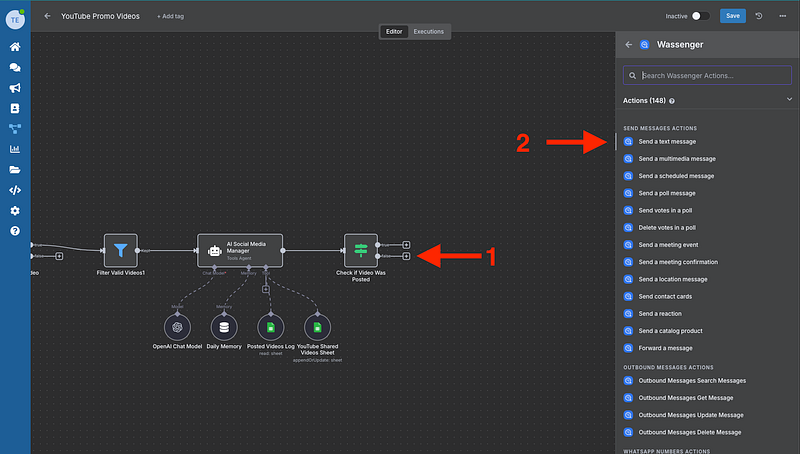Image resolution: width=800 pixels, height=454 pixels.
Task: Open the Home icon in left sidebar
Action: click(15, 47)
